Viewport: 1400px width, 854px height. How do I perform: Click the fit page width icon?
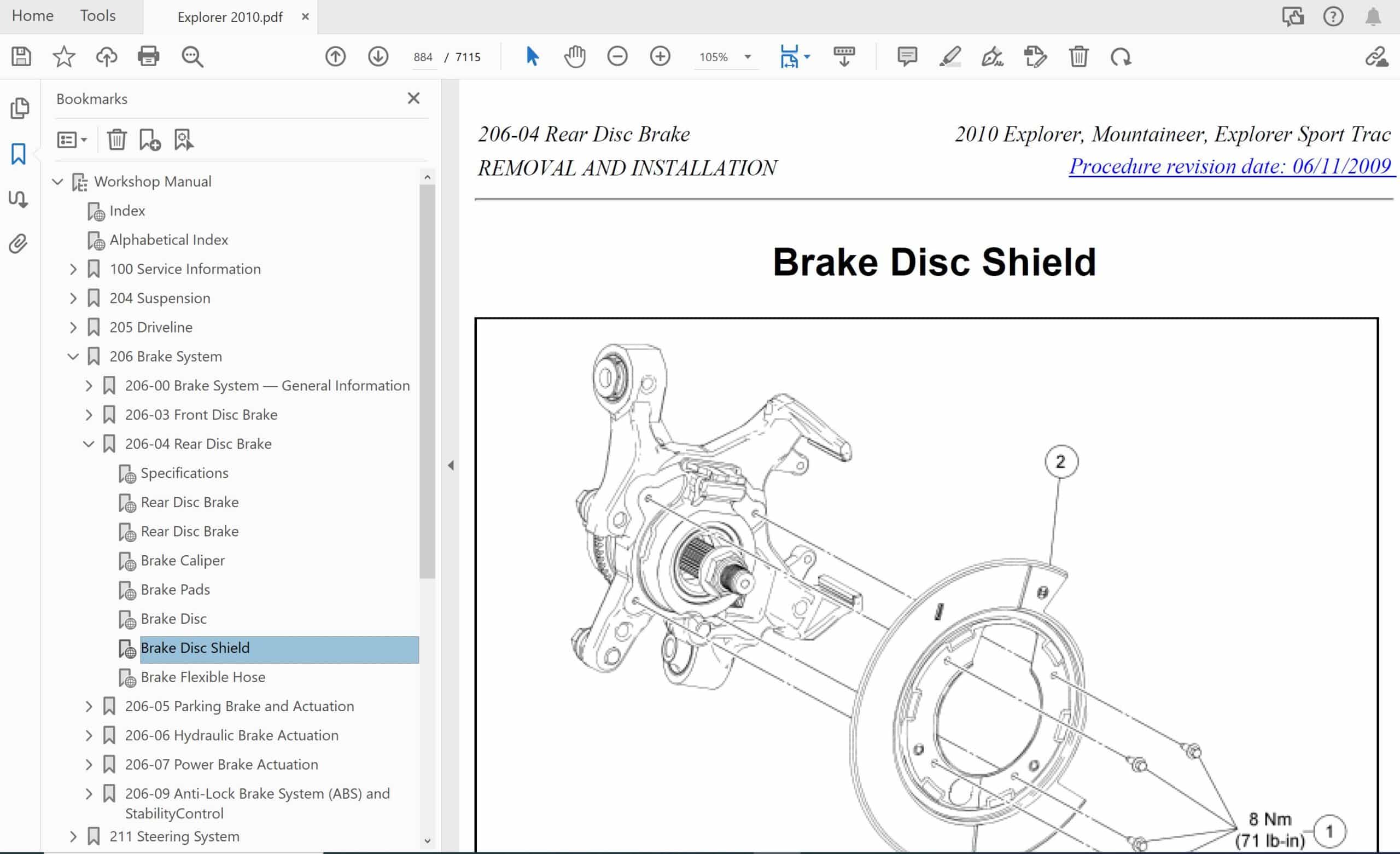pyautogui.click(x=789, y=57)
